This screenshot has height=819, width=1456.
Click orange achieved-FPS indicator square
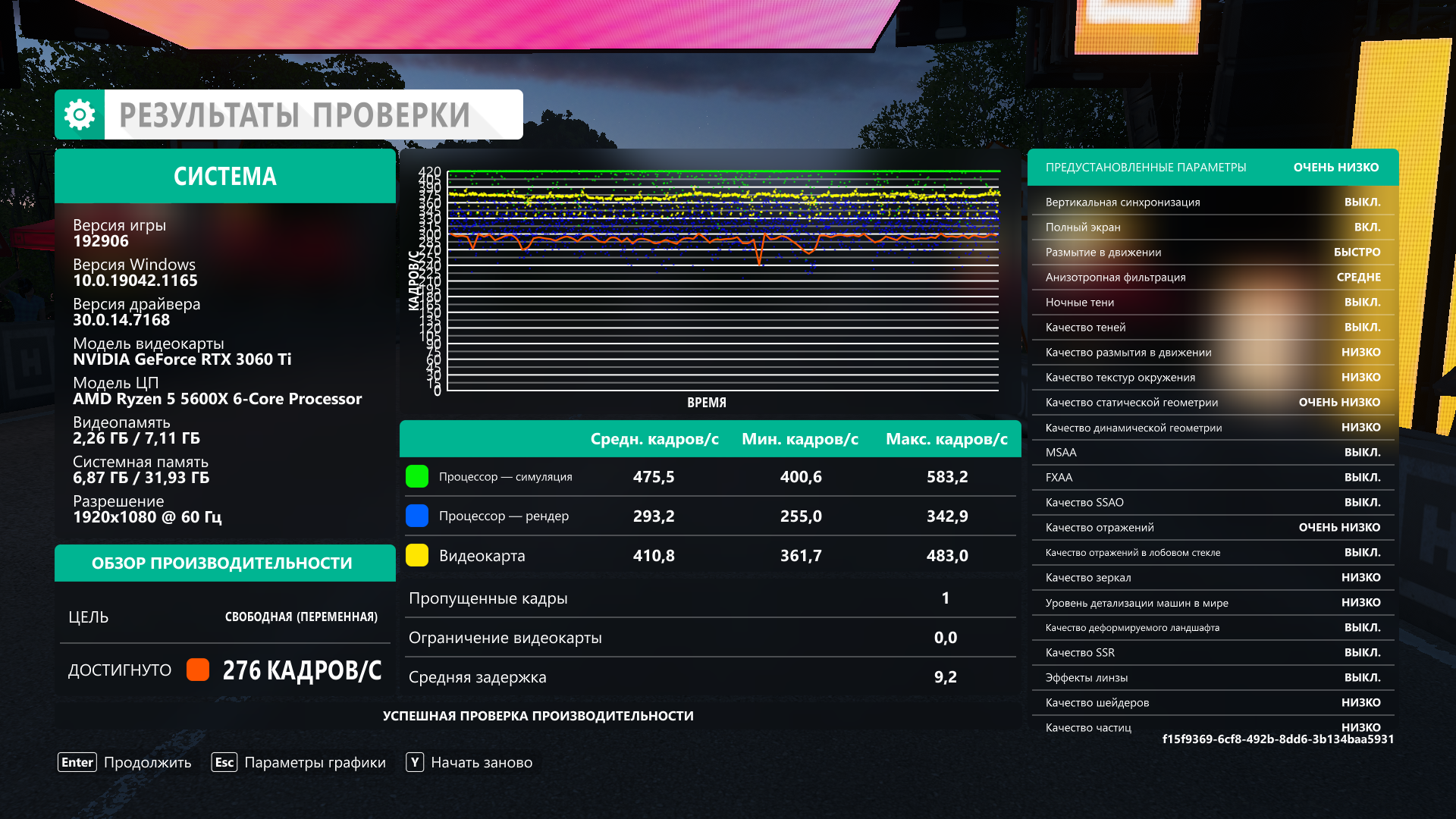pyautogui.click(x=198, y=670)
